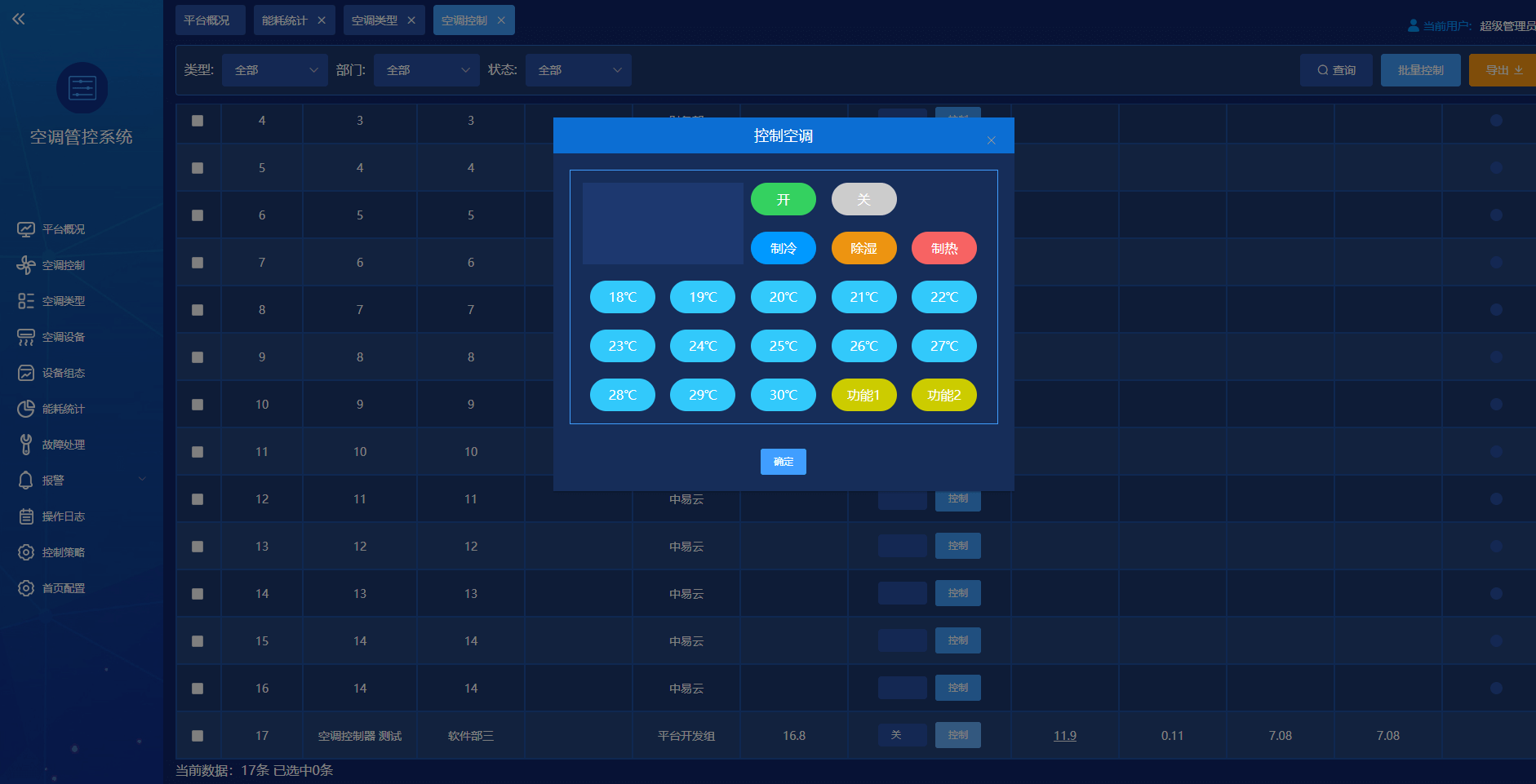Click the 批量控制 button
Viewport: 1536px width, 784px height.
click(x=1421, y=70)
